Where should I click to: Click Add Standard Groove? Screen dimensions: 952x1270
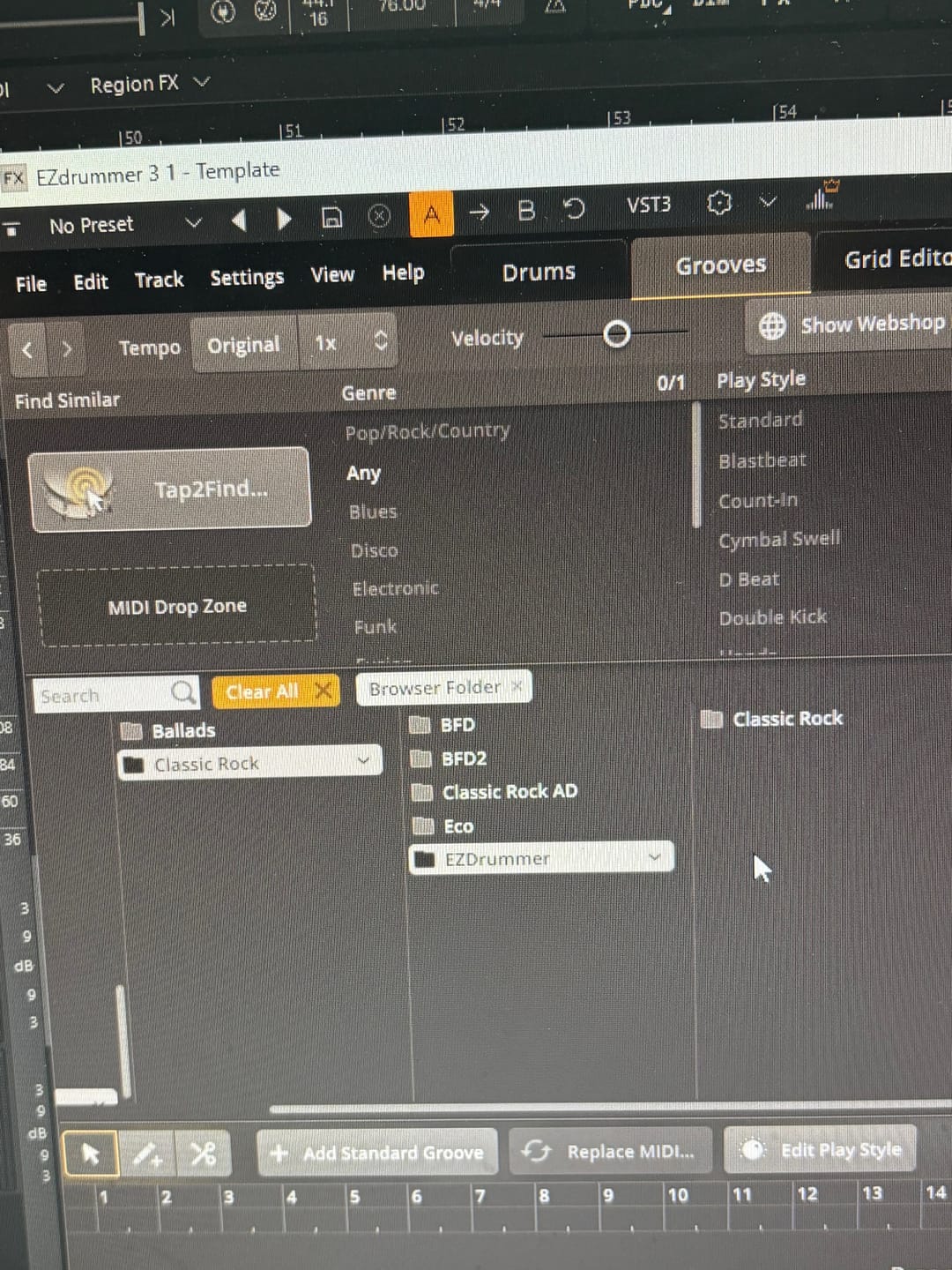[377, 1153]
